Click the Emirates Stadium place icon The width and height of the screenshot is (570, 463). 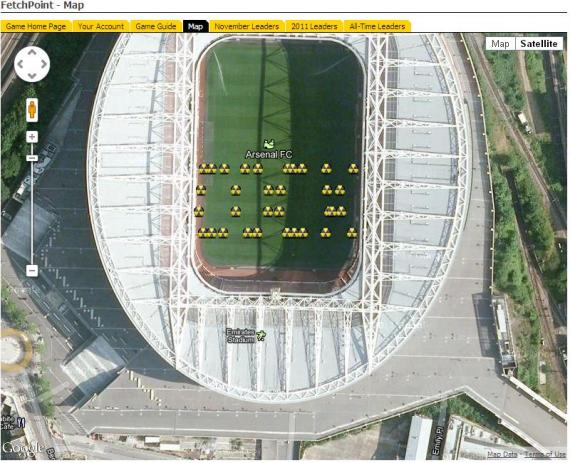261,336
